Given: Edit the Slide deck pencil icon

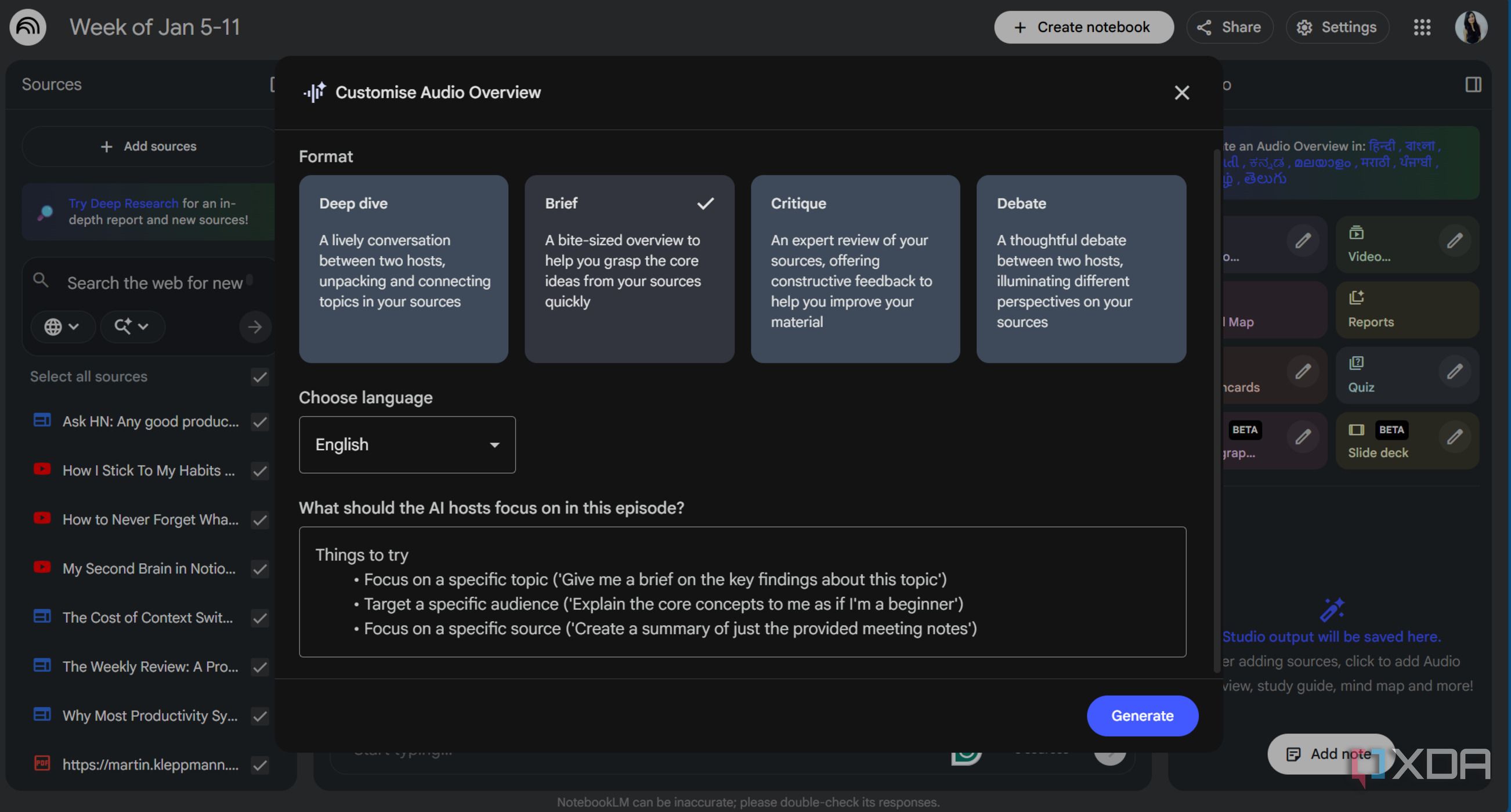Looking at the screenshot, I should (x=1455, y=437).
